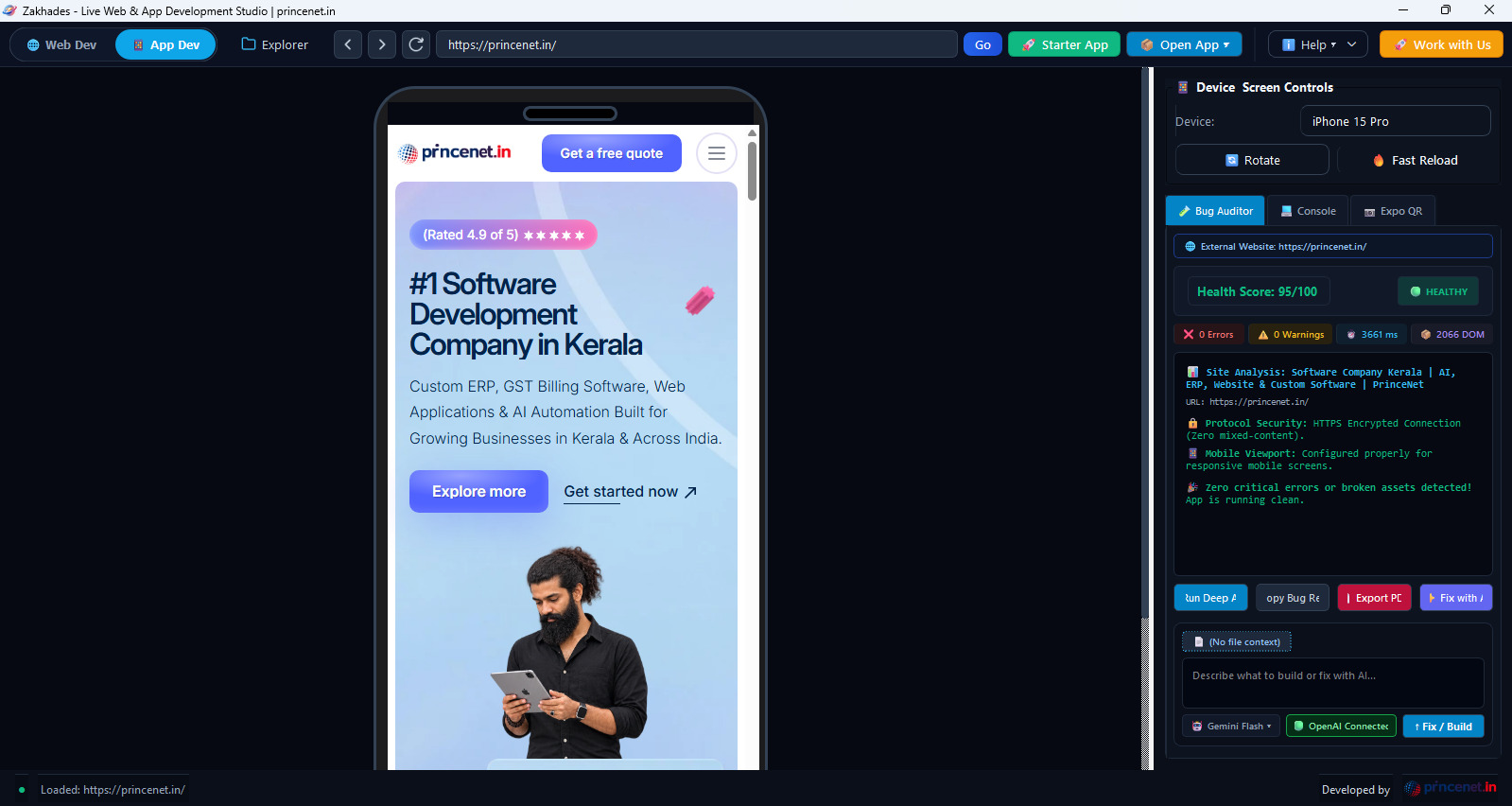Rotate the device screen

tap(1252, 160)
